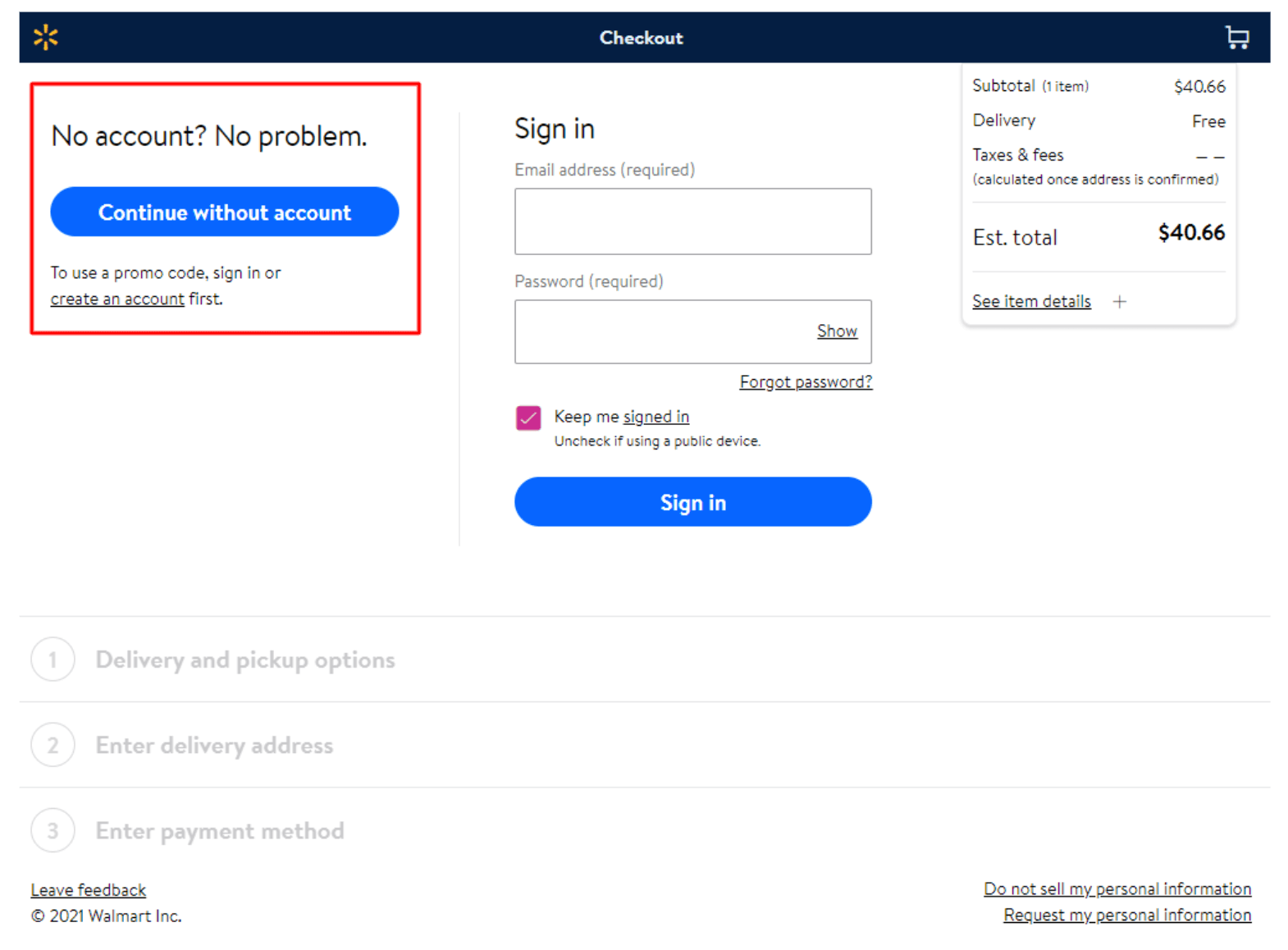This screenshot has height=950, width=1288.
Task: Select the Enter payment method heading
Action: (219, 830)
